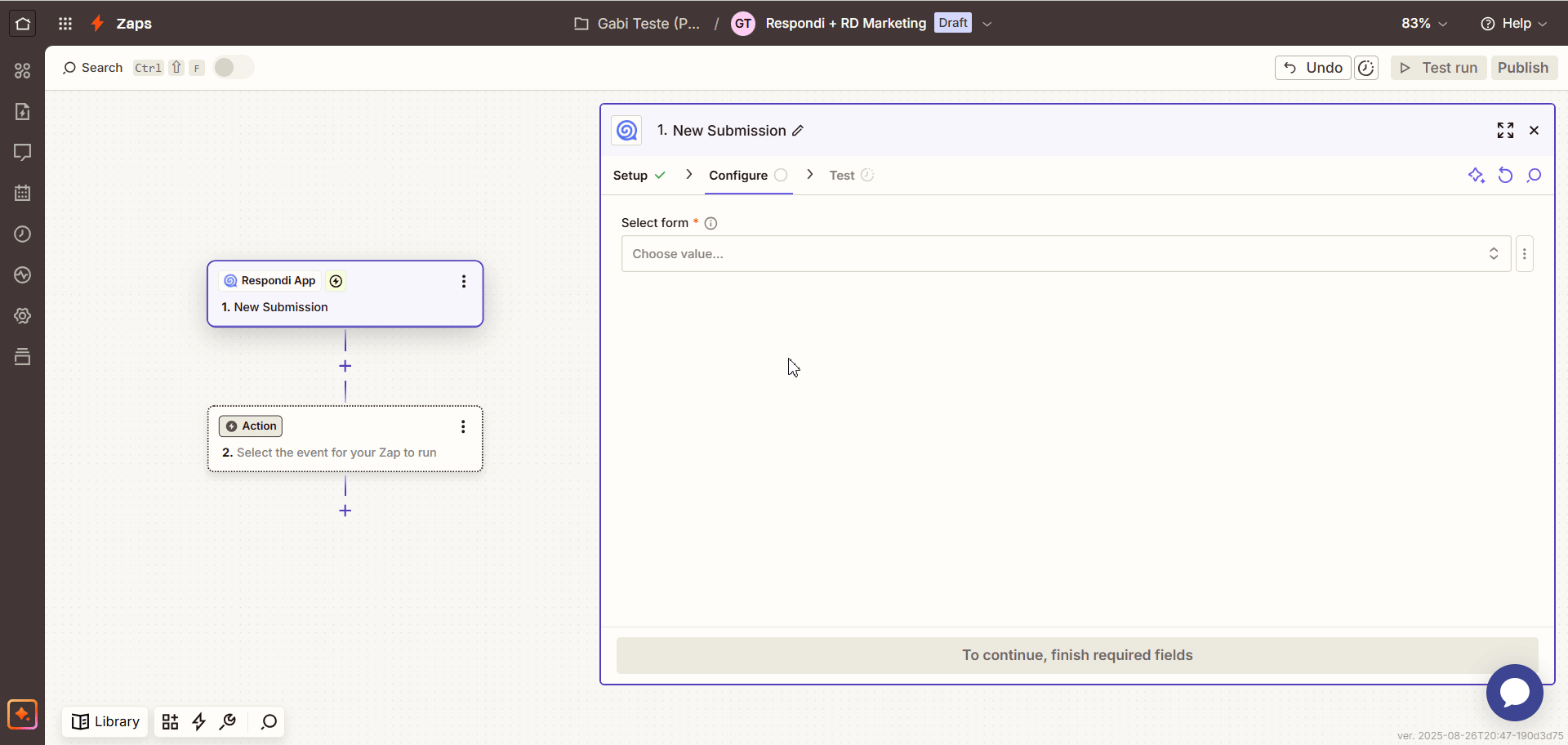Image resolution: width=1568 pixels, height=745 pixels.
Task: Click the Respondi App chip in trigger step
Action: [270, 281]
